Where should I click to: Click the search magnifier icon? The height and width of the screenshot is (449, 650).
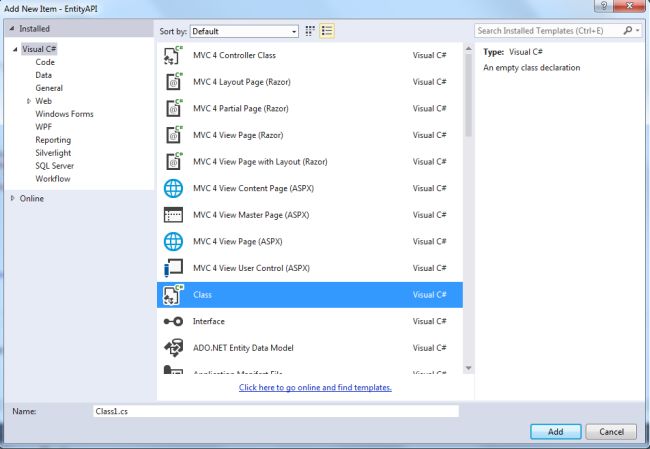[x=628, y=30]
